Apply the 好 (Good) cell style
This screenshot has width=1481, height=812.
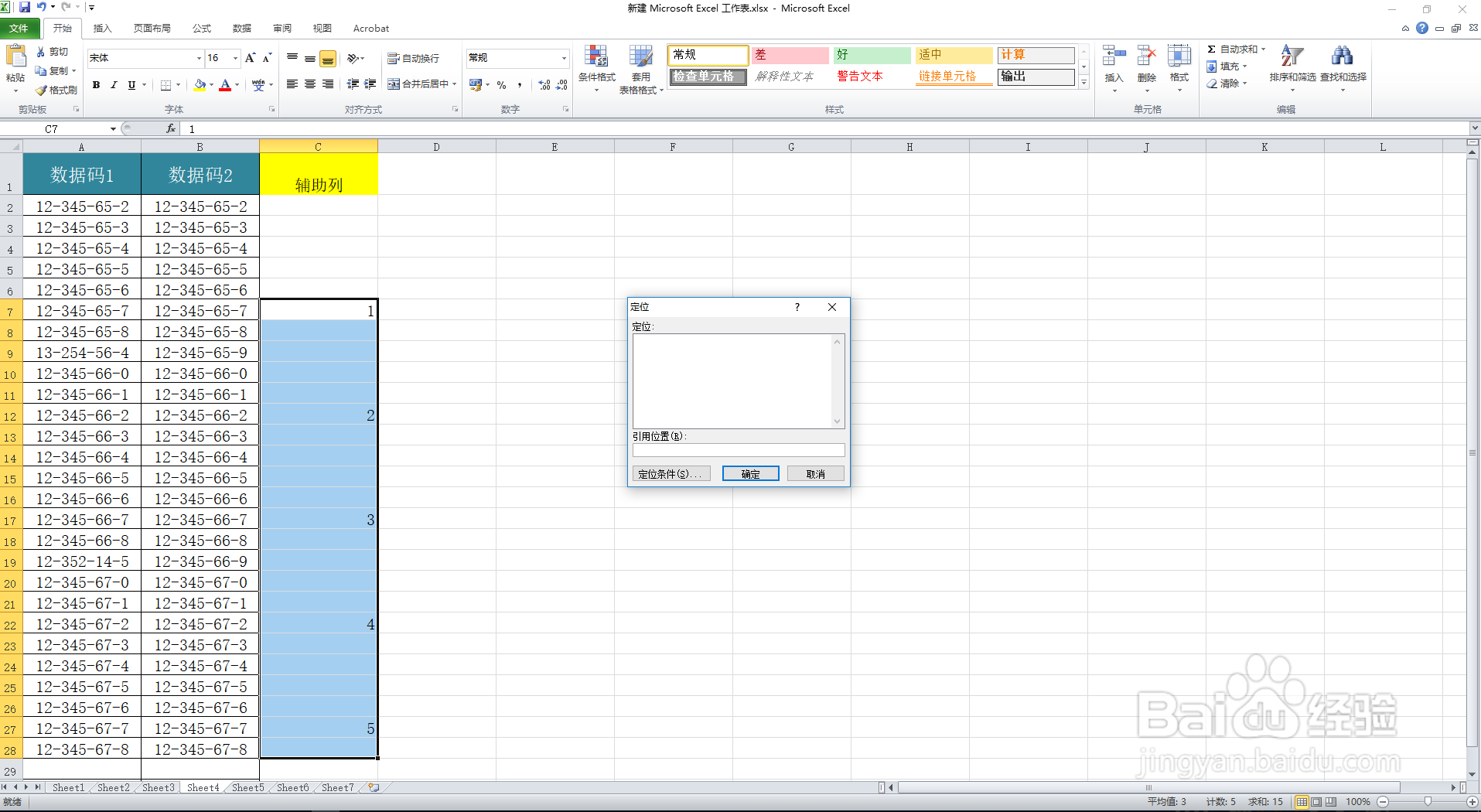pyautogui.click(x=872, y=55)
